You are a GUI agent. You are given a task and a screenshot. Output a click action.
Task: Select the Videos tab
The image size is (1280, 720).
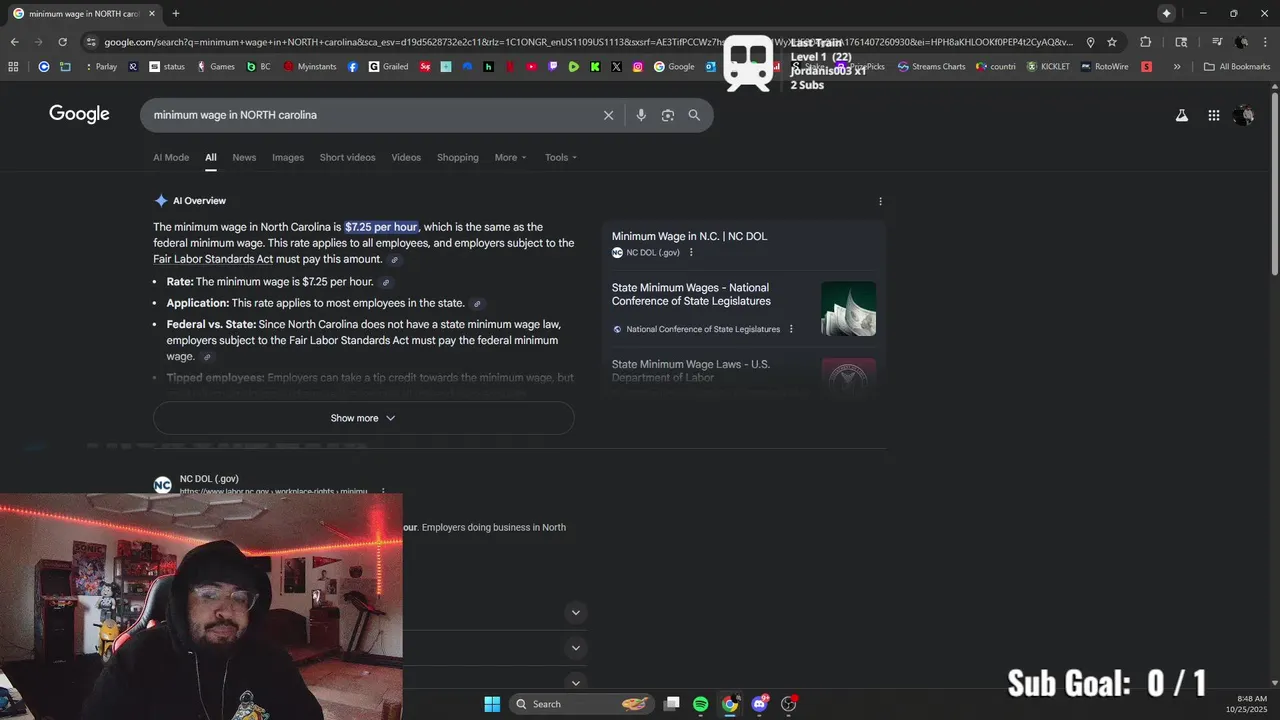(x=406, y=157)
